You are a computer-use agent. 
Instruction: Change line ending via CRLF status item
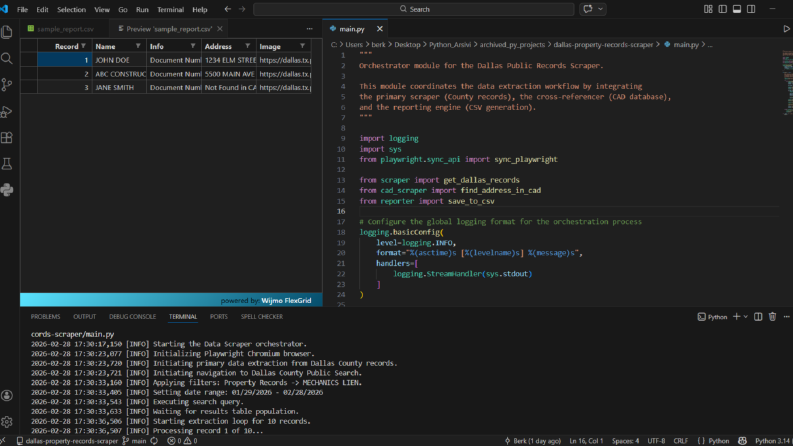click(681, 441)
